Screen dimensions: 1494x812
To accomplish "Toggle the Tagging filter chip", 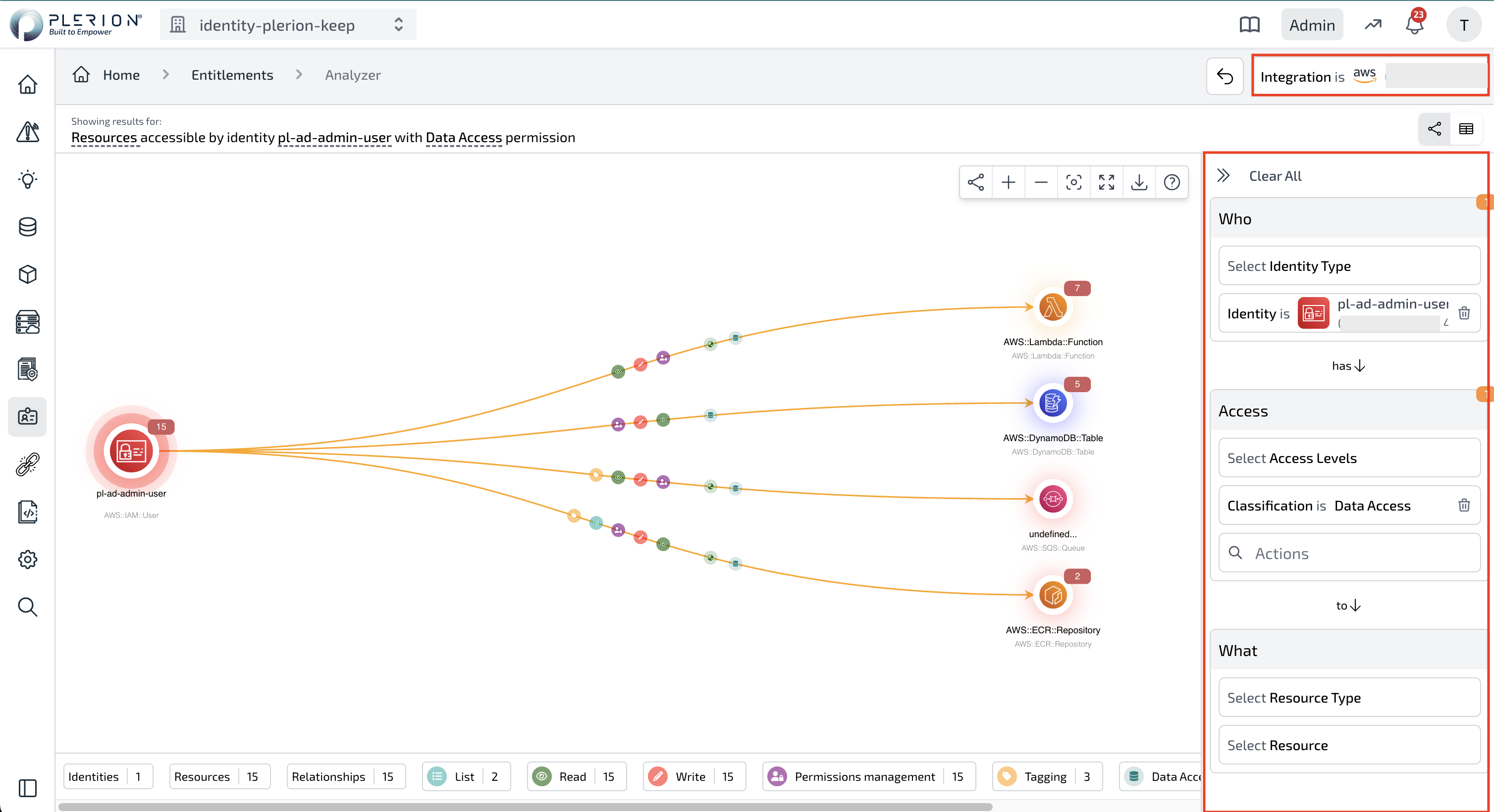I will pyautogui.click(x=1047, y=777).
